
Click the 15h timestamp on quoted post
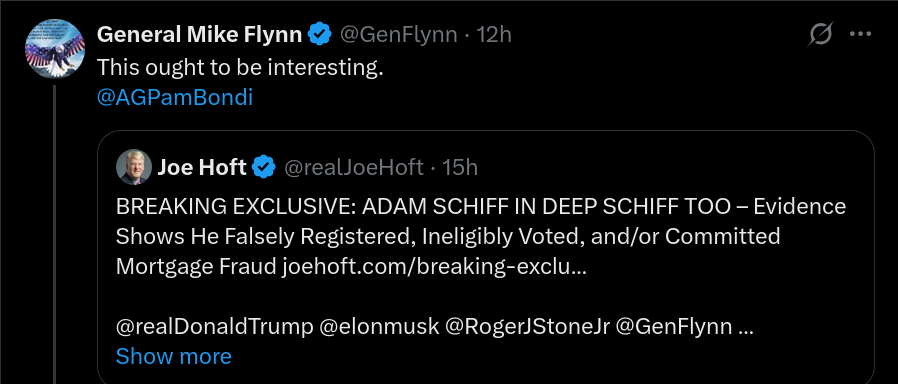[x=460, y=168]
